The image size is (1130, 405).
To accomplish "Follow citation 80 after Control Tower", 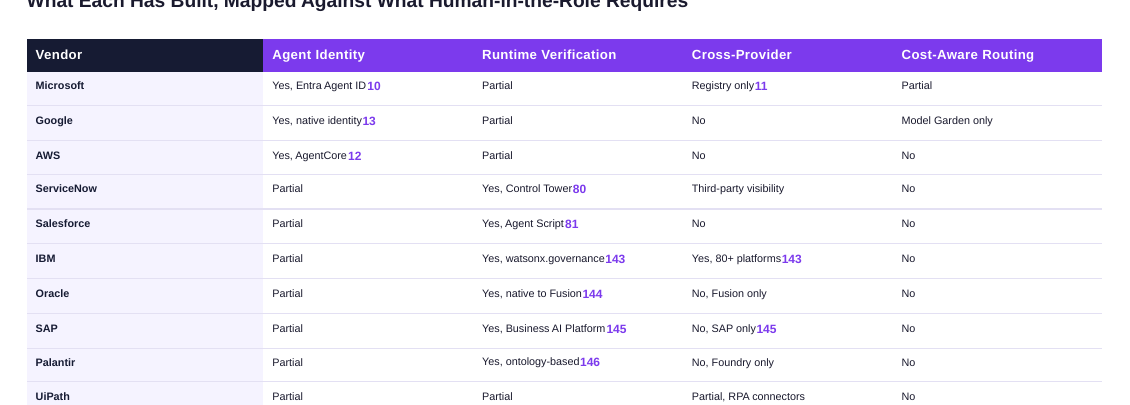I will (x=579, y=189).
